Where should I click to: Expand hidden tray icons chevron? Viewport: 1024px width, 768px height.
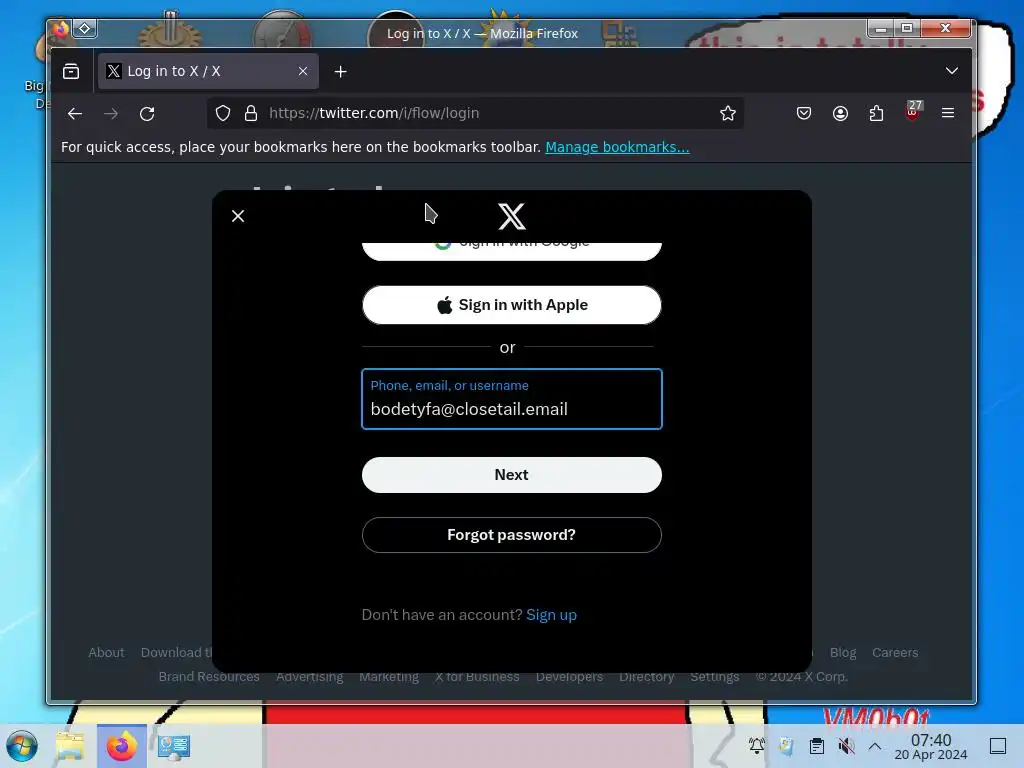[x=875, y=746]
